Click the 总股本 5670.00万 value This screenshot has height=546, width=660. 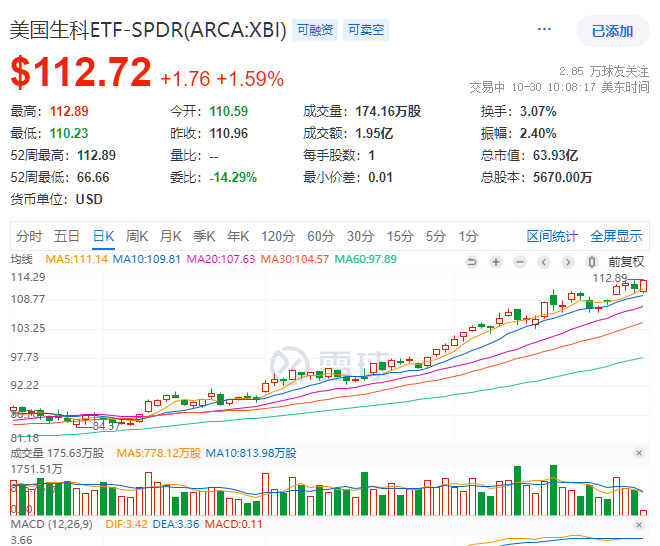(562, 177)
